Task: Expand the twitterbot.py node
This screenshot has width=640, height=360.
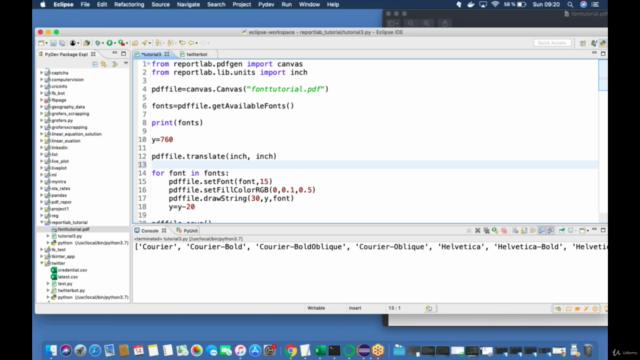Action: coord(48,290)
